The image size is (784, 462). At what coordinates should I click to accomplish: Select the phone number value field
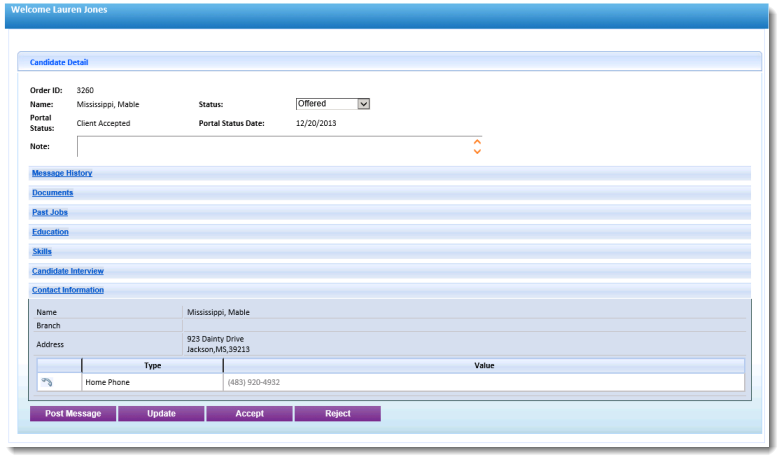(483, 382)
